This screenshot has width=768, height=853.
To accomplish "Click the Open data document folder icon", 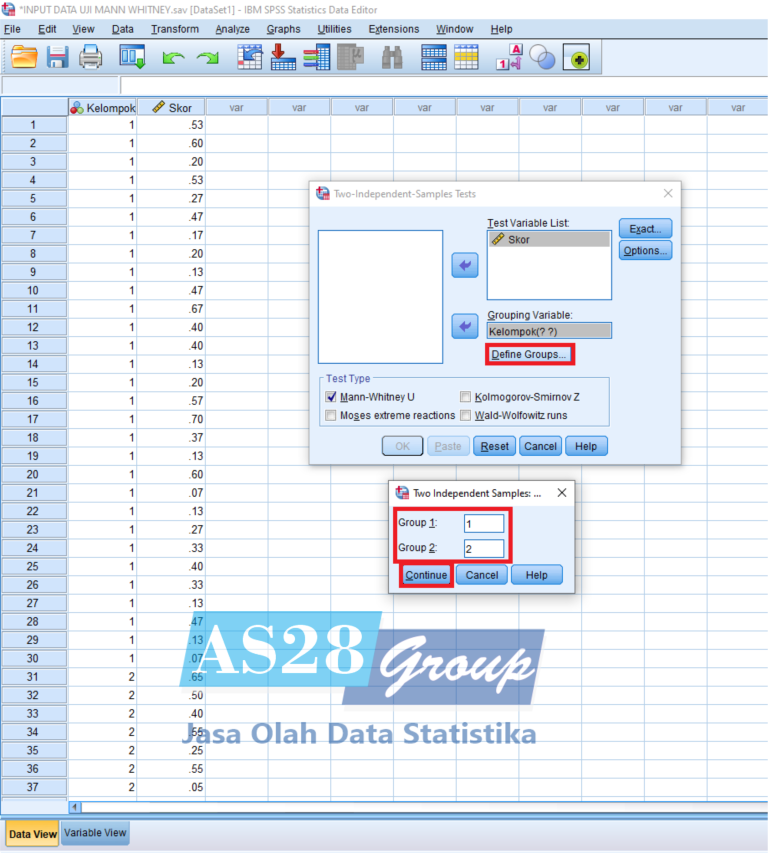I will point(24,58).
